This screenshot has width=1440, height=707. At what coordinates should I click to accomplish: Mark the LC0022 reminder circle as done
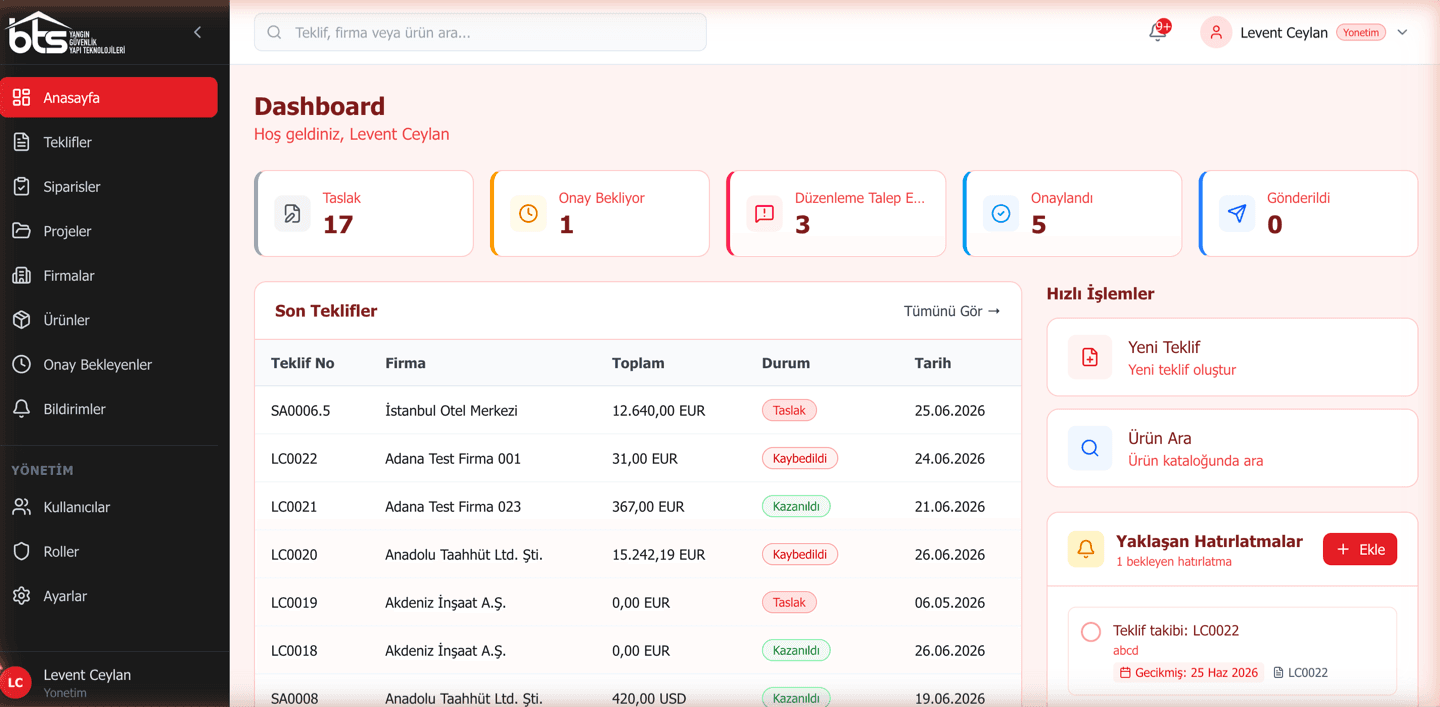[x=1091, y=632]
